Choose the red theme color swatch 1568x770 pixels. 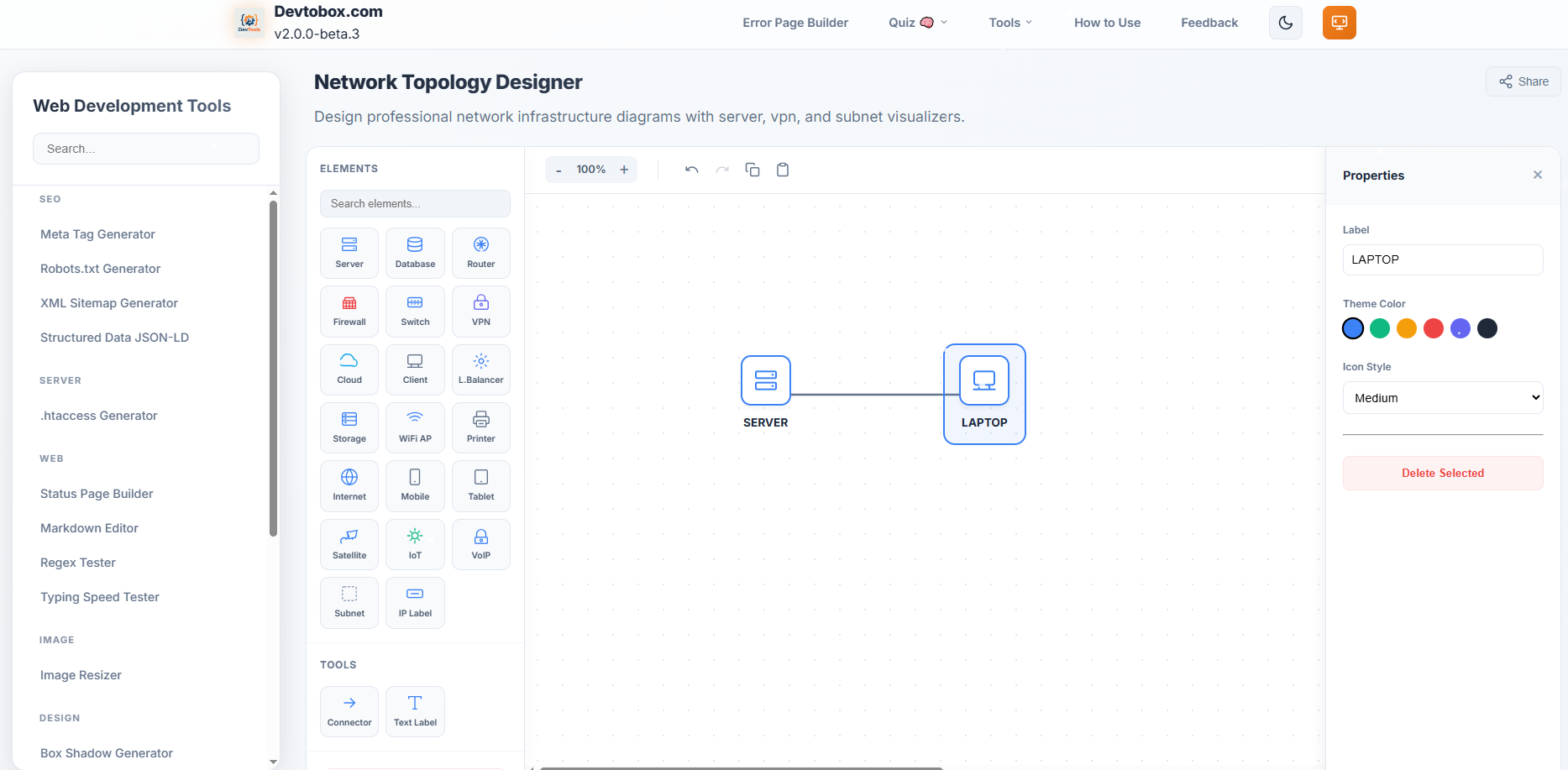coord(1434,328)
